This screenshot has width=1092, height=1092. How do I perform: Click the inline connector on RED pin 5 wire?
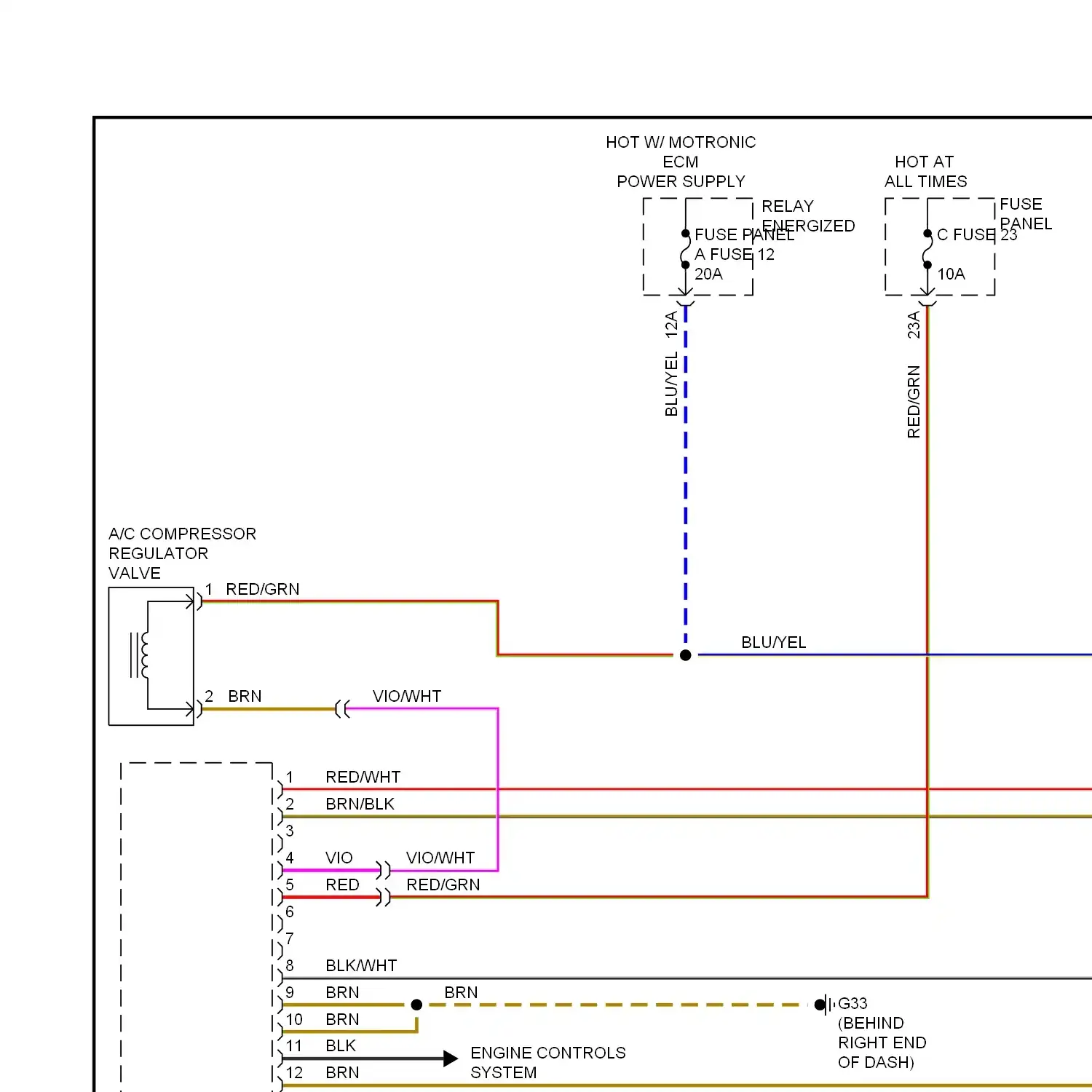[384, 897]
